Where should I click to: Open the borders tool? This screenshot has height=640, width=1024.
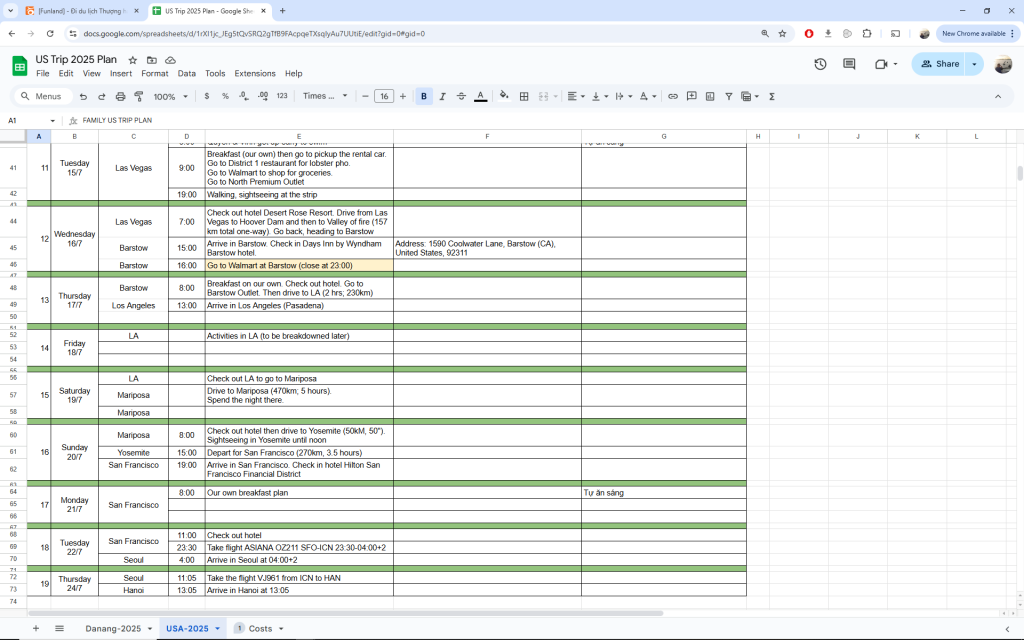[525, 97]
